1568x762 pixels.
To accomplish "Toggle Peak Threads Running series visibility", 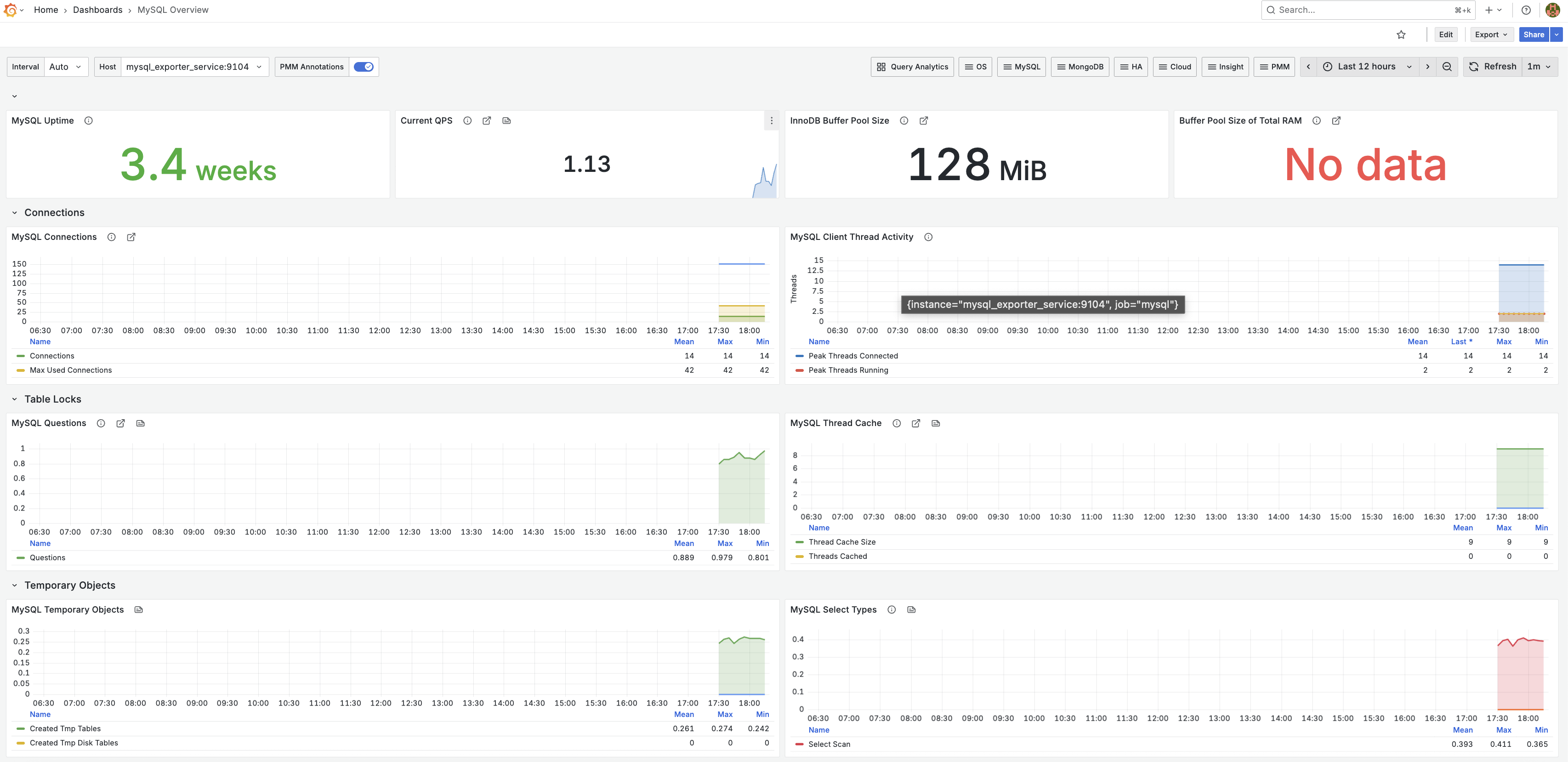I will (x=848, y=370).
